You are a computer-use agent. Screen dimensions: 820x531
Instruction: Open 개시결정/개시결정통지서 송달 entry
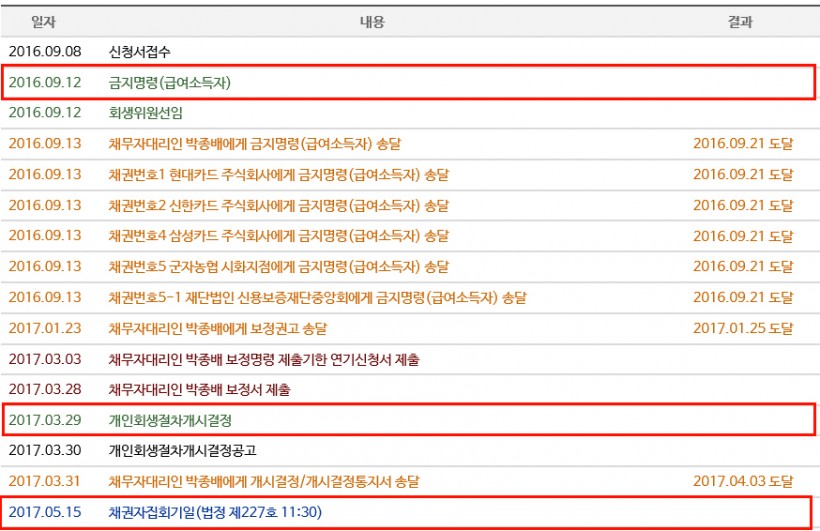tap(264, 481)
